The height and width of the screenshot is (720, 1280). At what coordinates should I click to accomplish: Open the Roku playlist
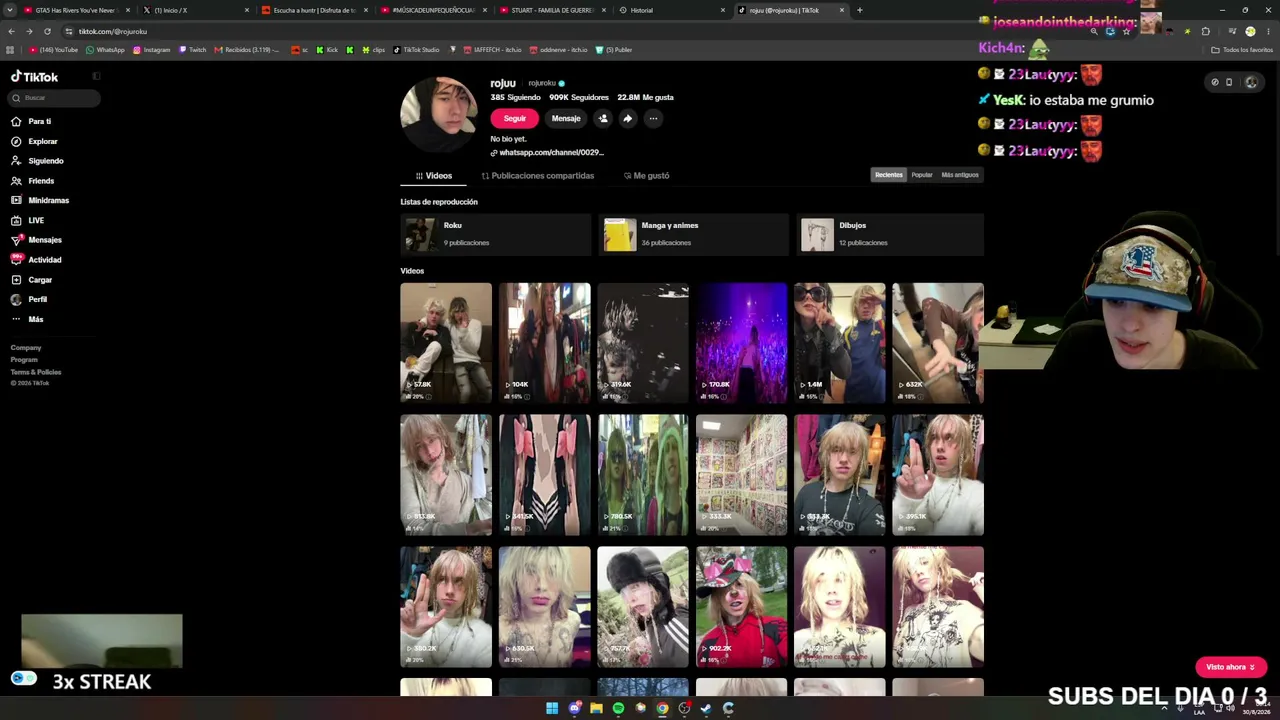(495, 234)
